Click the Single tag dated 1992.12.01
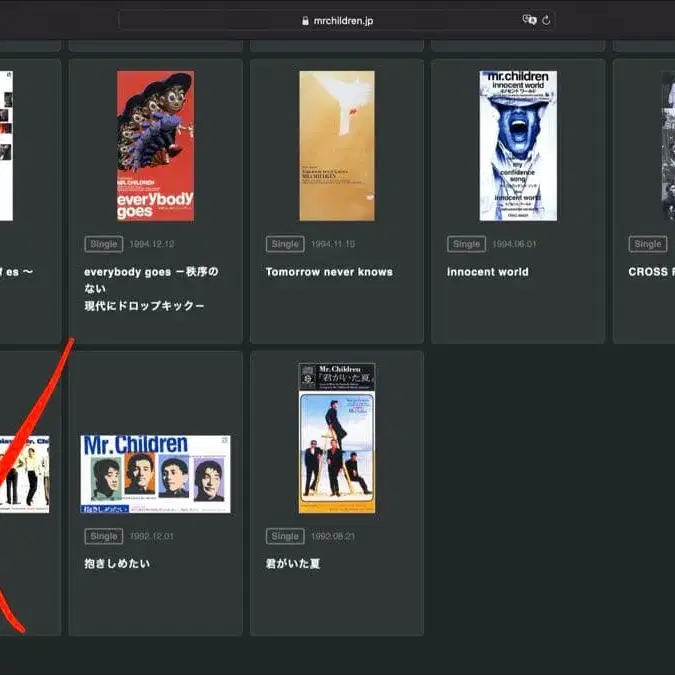This screenshot has width=675, height=675. 104,536
